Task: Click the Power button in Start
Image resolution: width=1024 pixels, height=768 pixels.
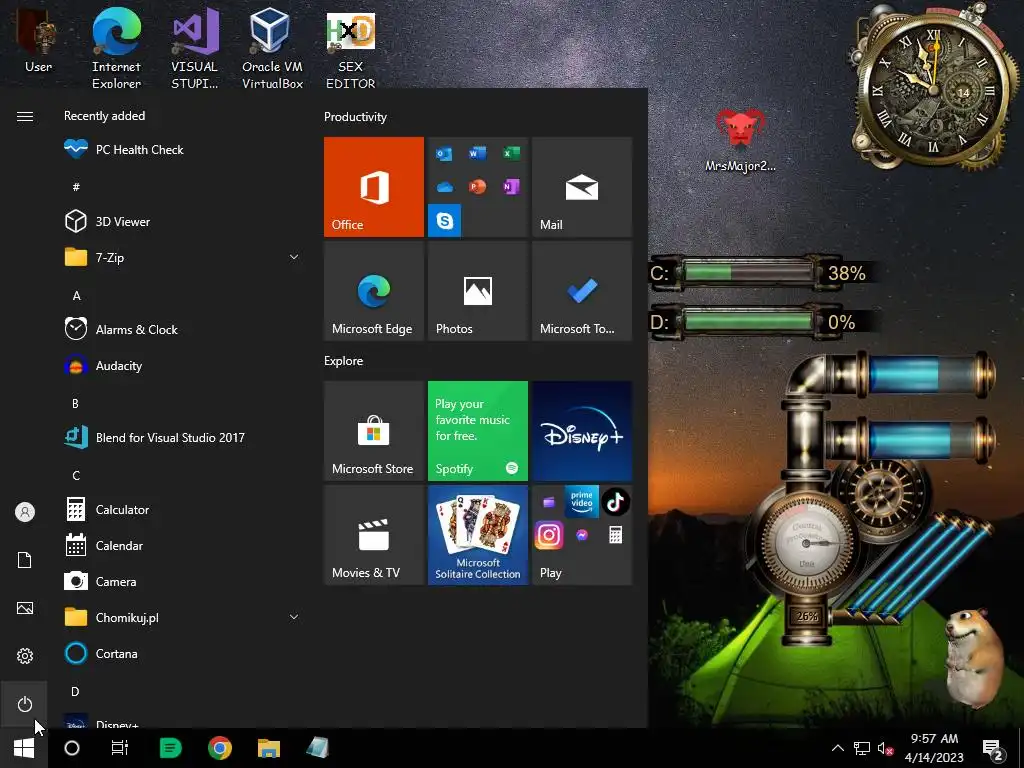Action: pos(25,704)
